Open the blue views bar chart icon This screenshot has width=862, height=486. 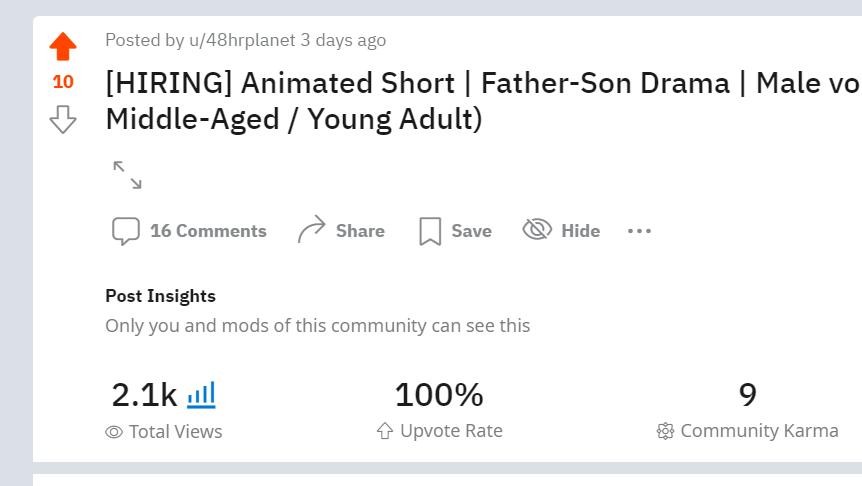(201, 395)
